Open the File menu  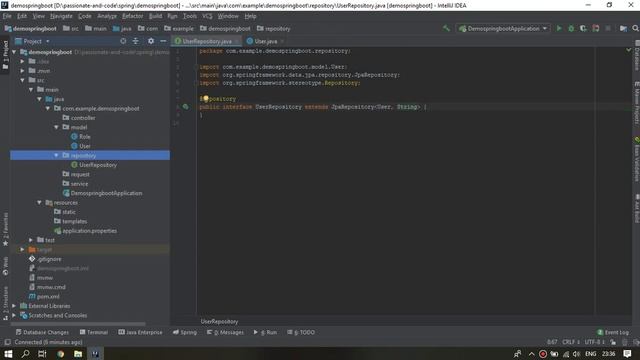point(7,16)
